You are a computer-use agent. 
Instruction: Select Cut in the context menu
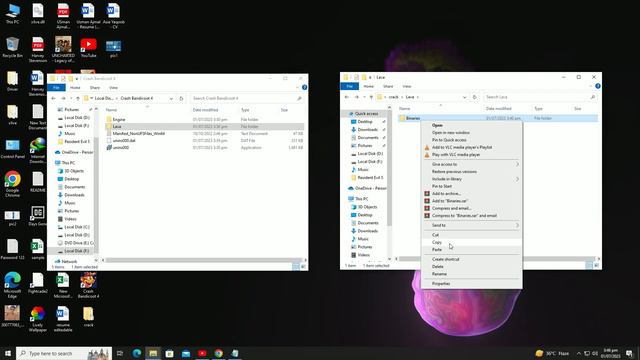(471, 235)
